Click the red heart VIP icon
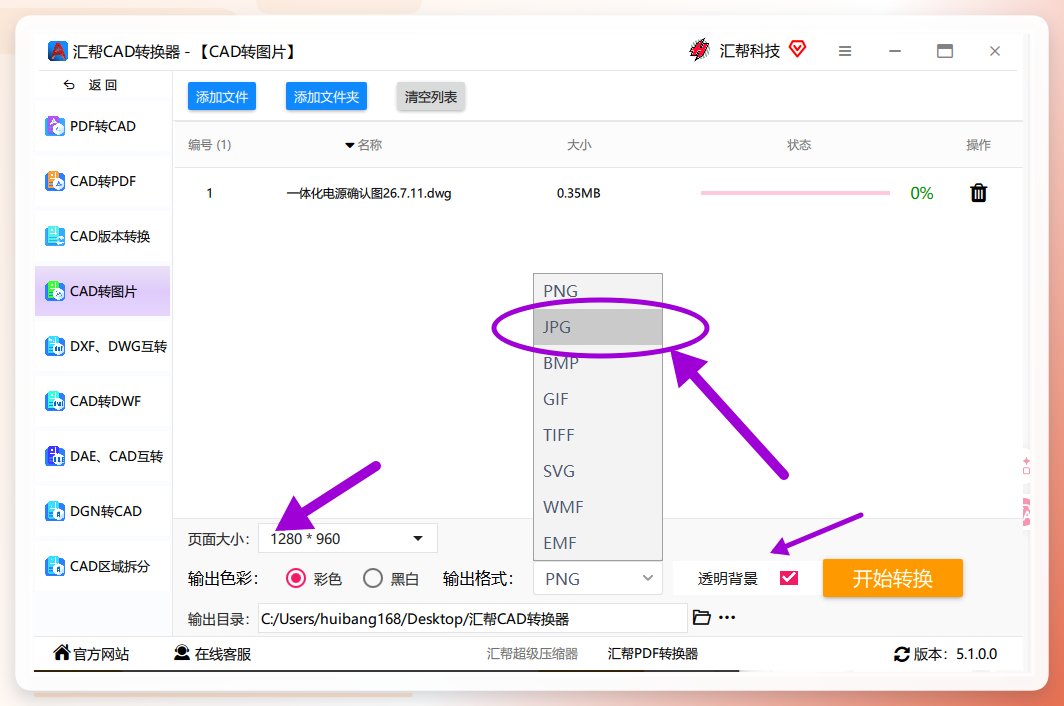 coord(798,49)
